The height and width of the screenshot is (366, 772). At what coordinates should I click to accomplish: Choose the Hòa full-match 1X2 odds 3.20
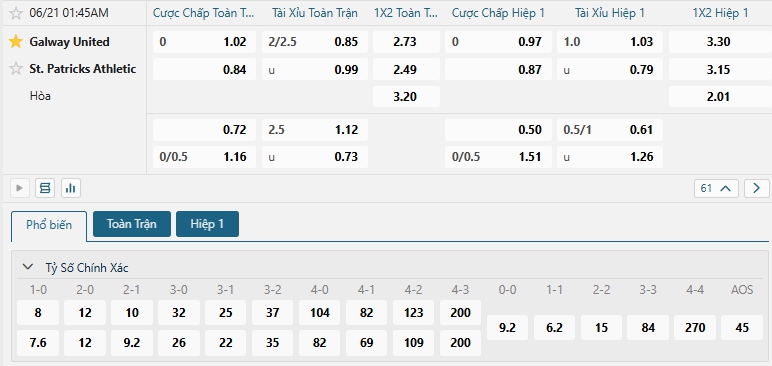(x=406, y=97)
